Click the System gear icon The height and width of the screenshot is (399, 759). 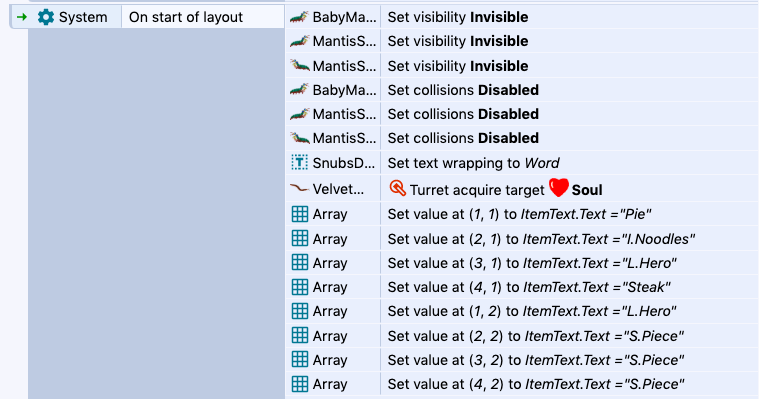point(46,17)
